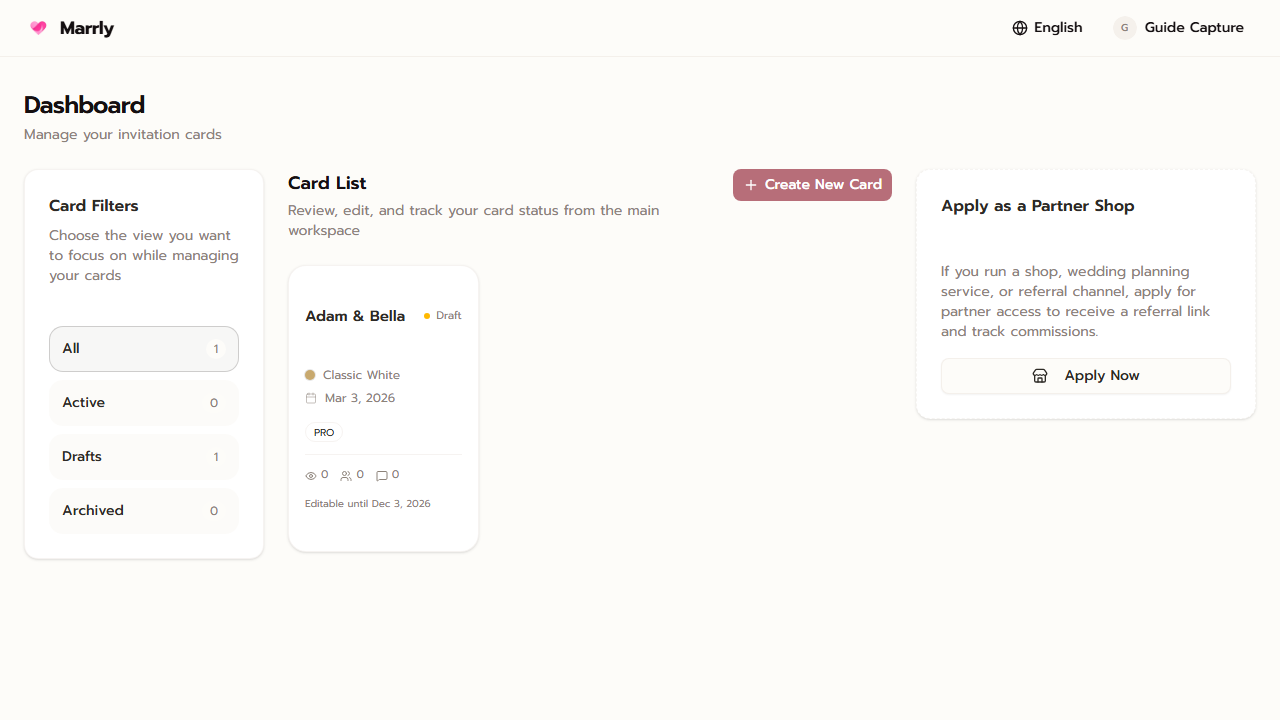
Task: Click the shop icon inside Apply Now
Action: pyautogui.click(x=1039, y=375)
